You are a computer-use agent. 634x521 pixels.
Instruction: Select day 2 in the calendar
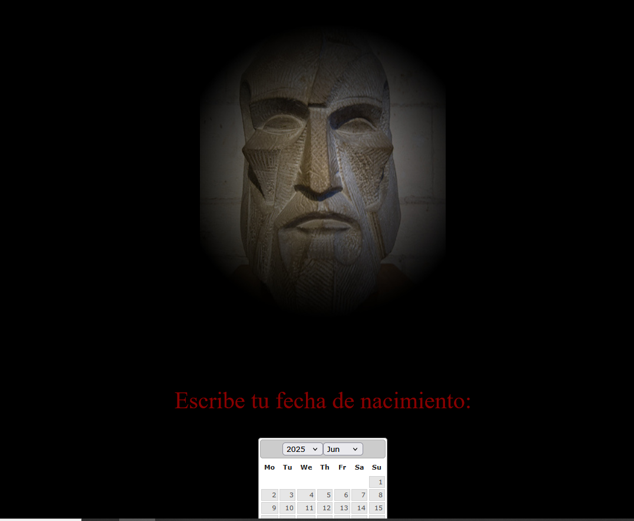pyautogui.click(x=270, y=495)
